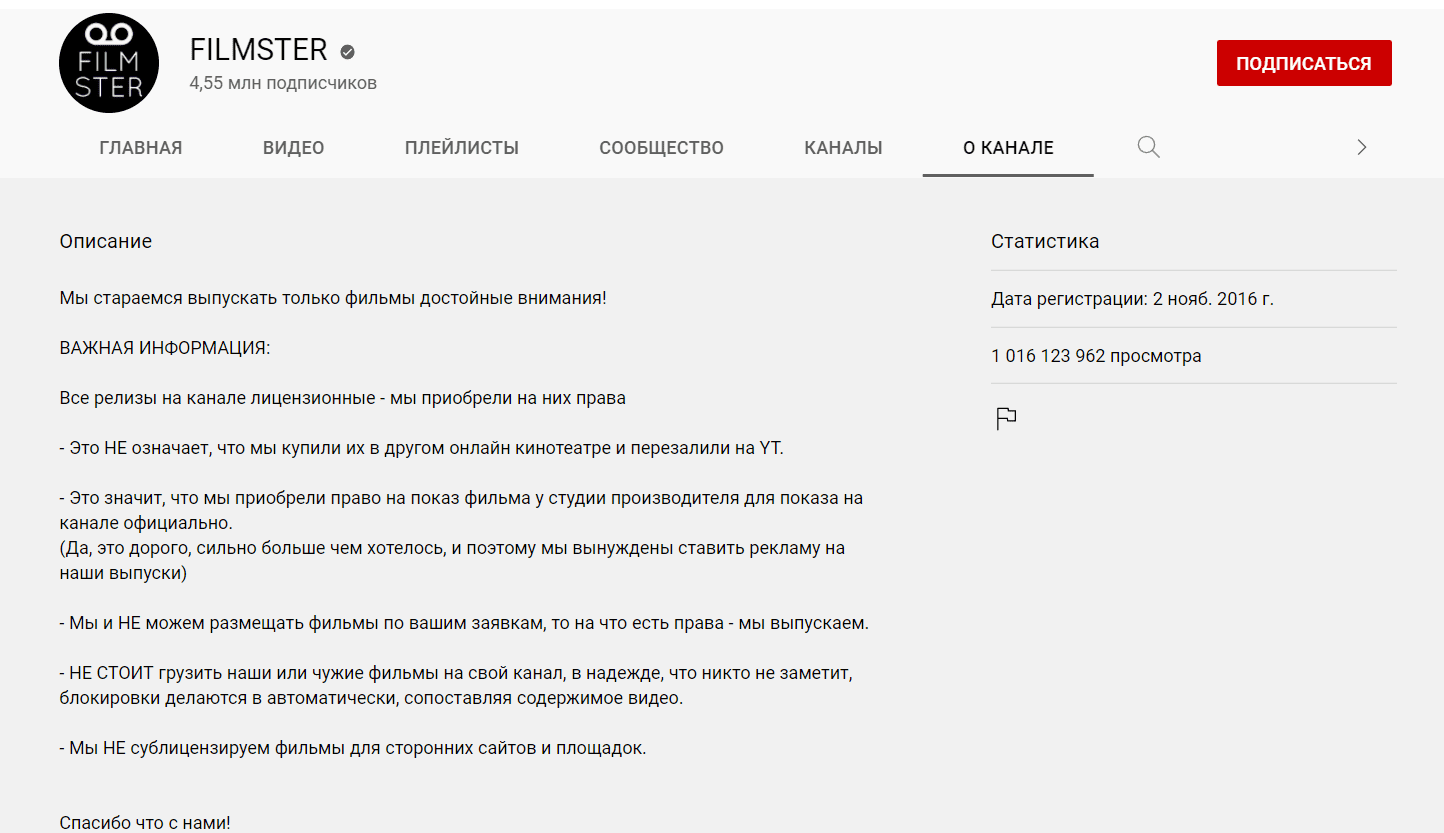Click the line about перезалили на YT

[422, 448]
